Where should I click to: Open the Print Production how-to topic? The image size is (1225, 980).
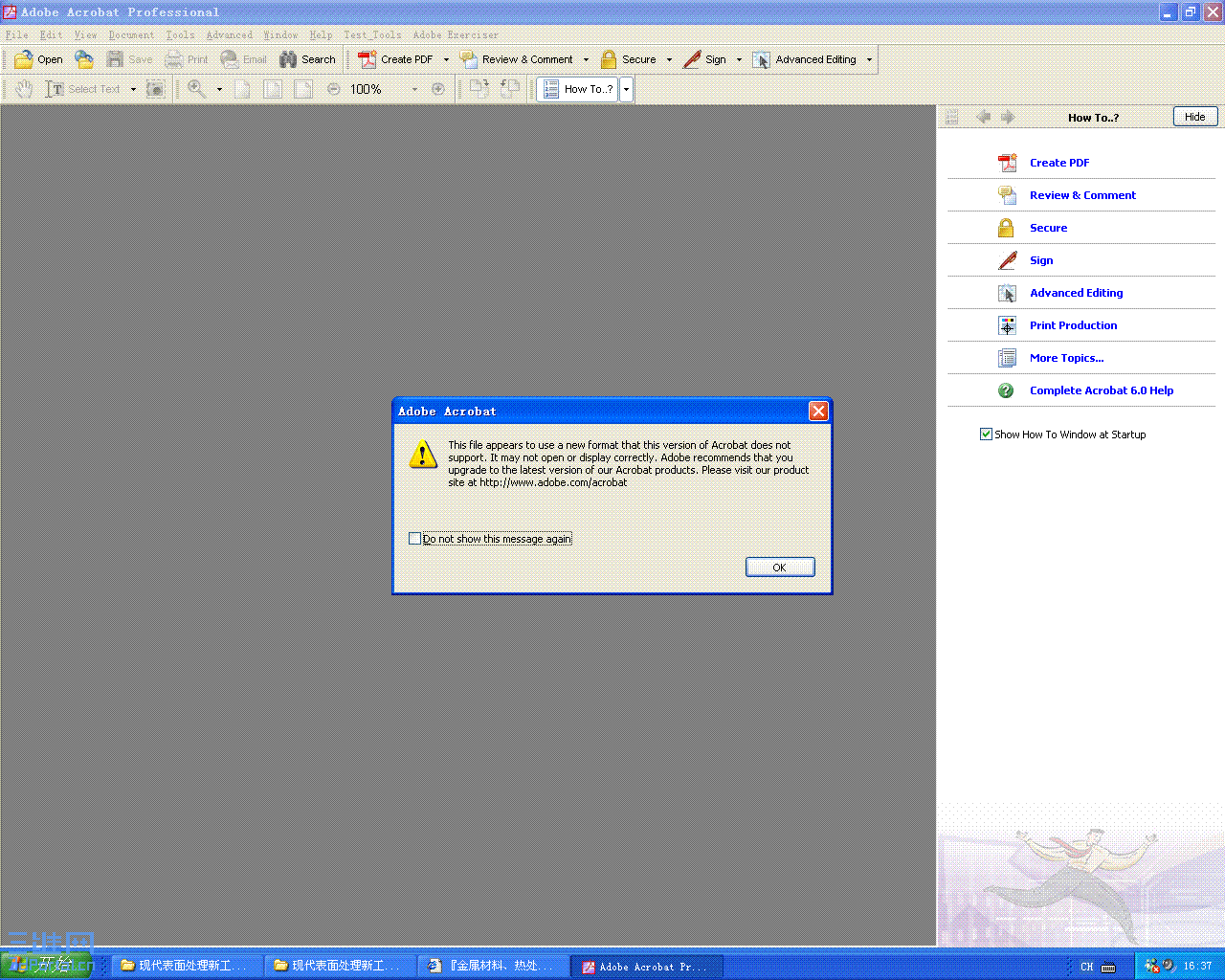[1074, 325]
